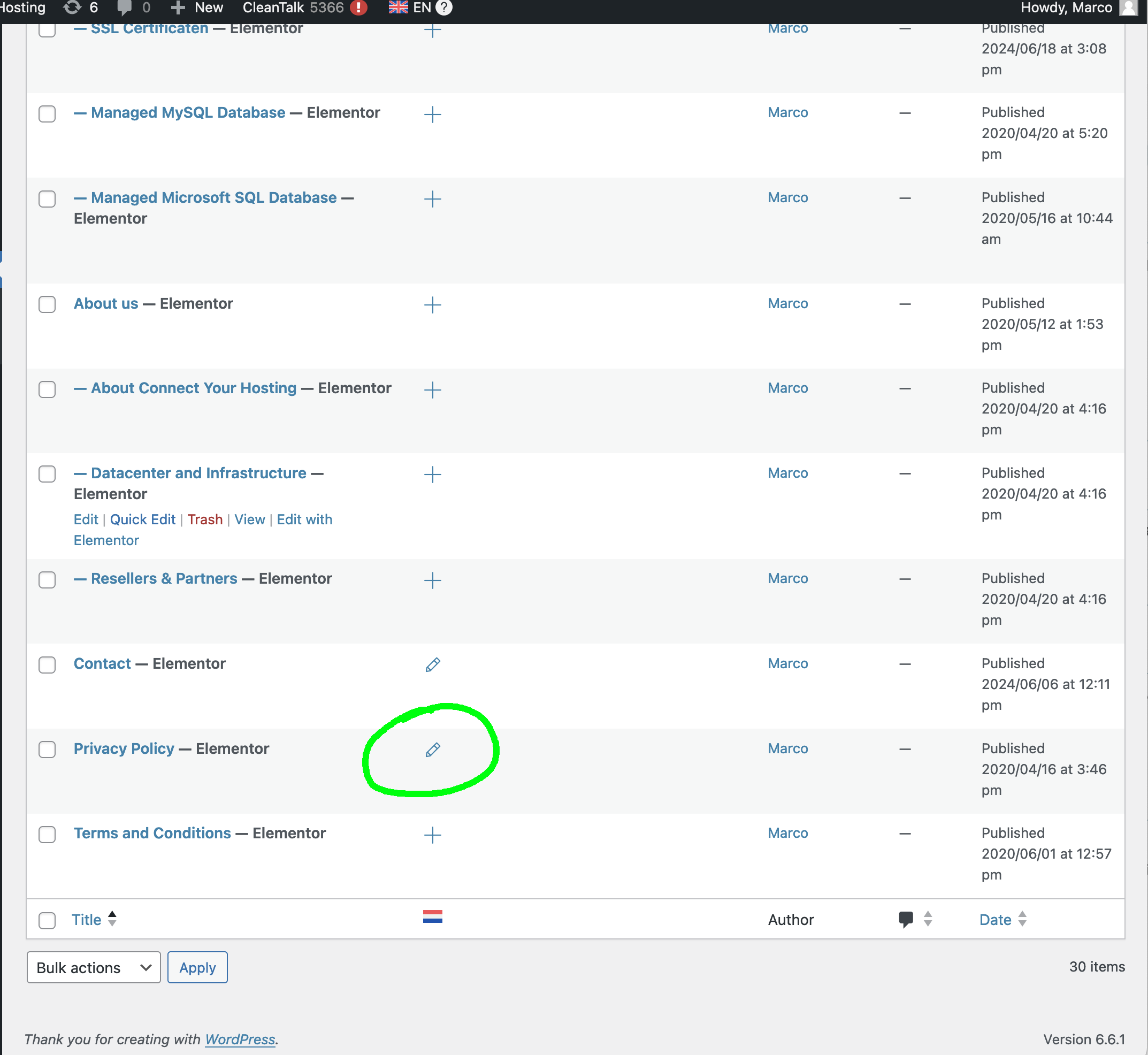
Task: Click pencil translation icon for Privacy Policy
Action: pos(433,750)
